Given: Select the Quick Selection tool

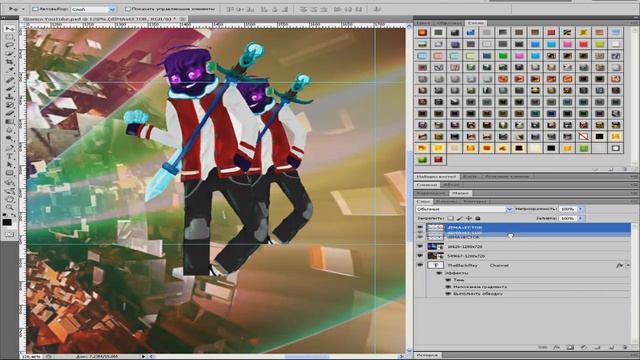Looking at the screenshot, I should pos(9,53).
